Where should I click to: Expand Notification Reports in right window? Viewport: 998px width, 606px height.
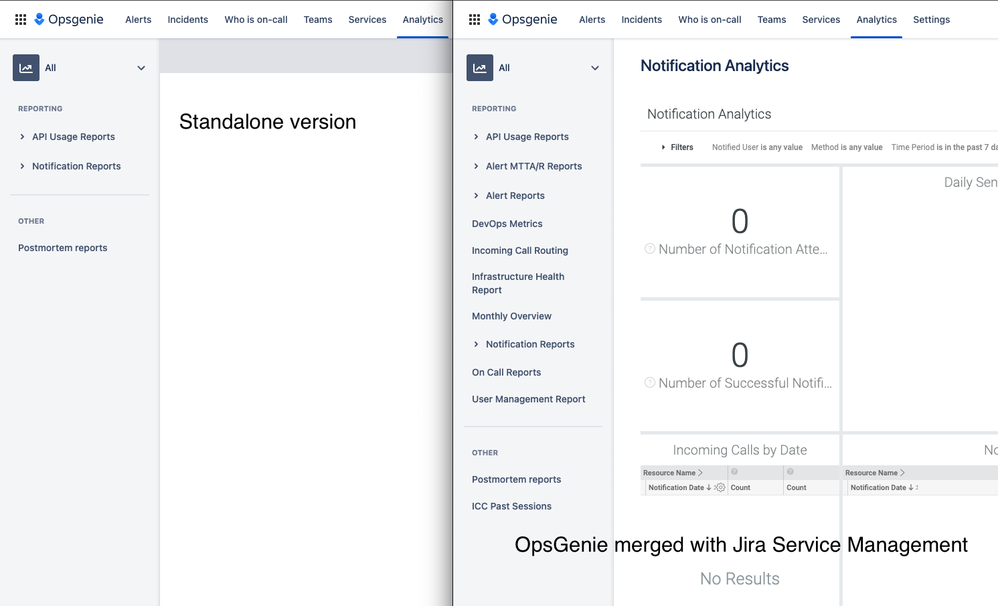(476, 344)
